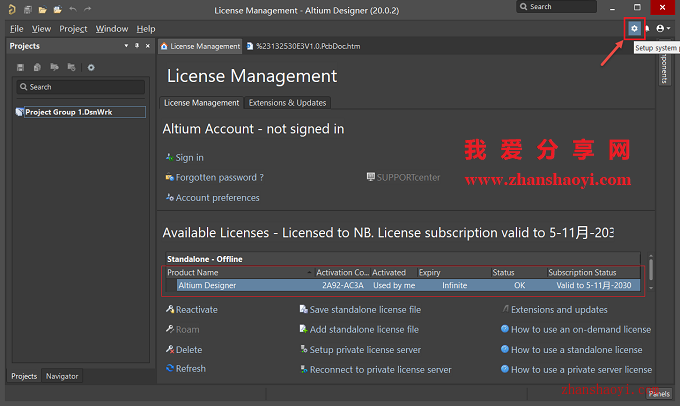The height and width of the screenshot is (406, 680).
Task: Click the Roam license link
Action: [183, 330]
